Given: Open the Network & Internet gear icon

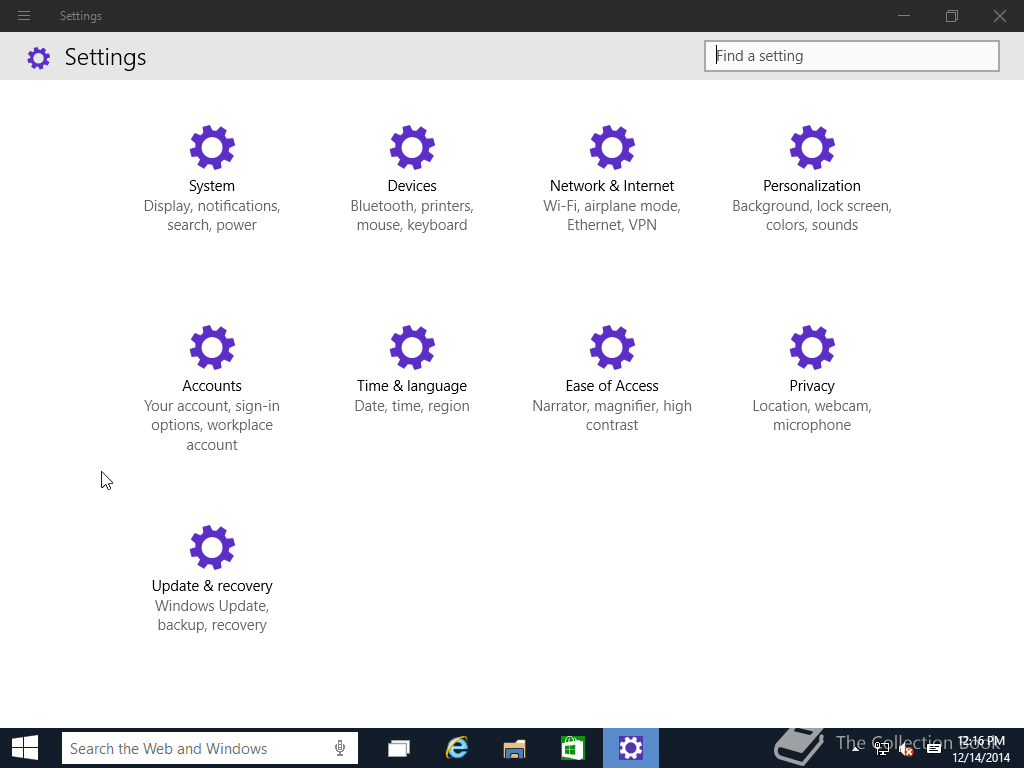Looking at the screenshot, I should (612, 148).
